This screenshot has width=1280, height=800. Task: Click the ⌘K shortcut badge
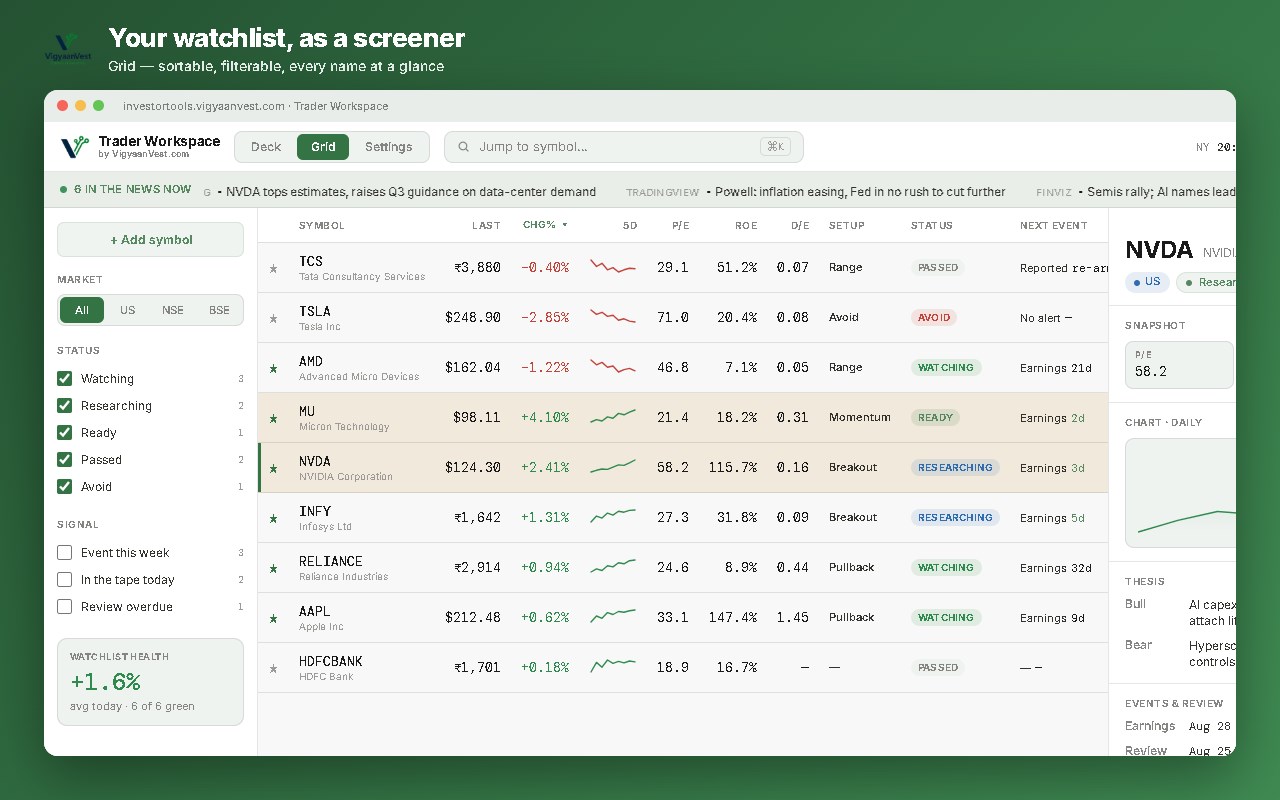[x=775, y=147]
